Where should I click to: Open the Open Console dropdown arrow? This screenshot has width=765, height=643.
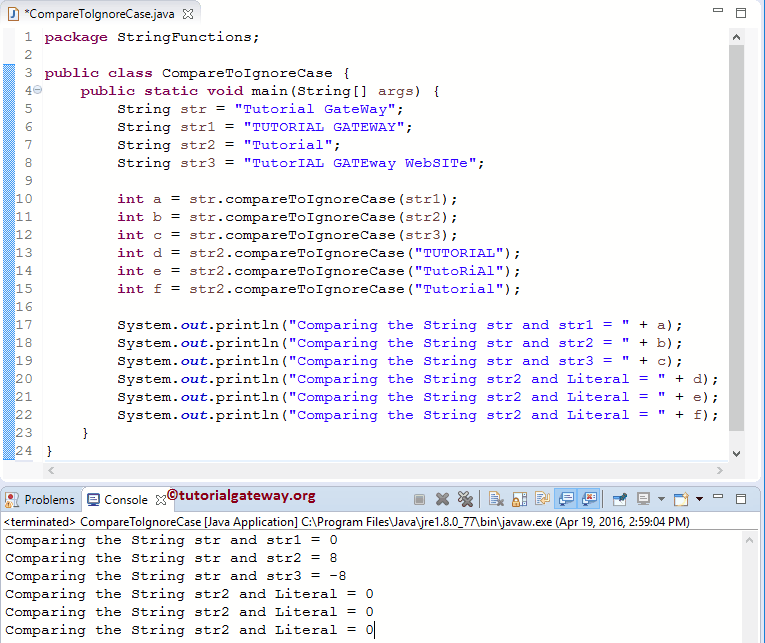point(699,499)
